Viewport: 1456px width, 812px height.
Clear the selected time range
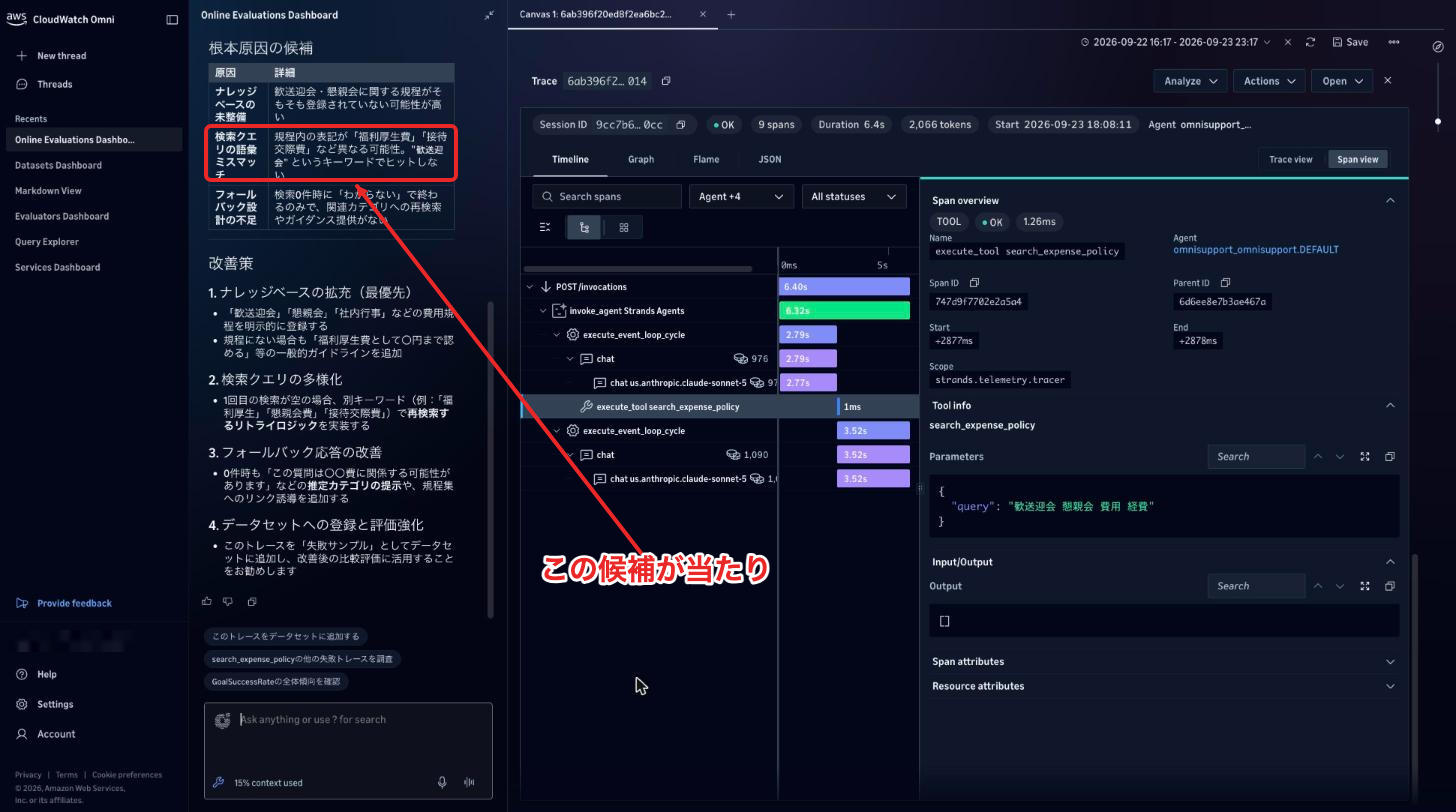(1287, 42)
